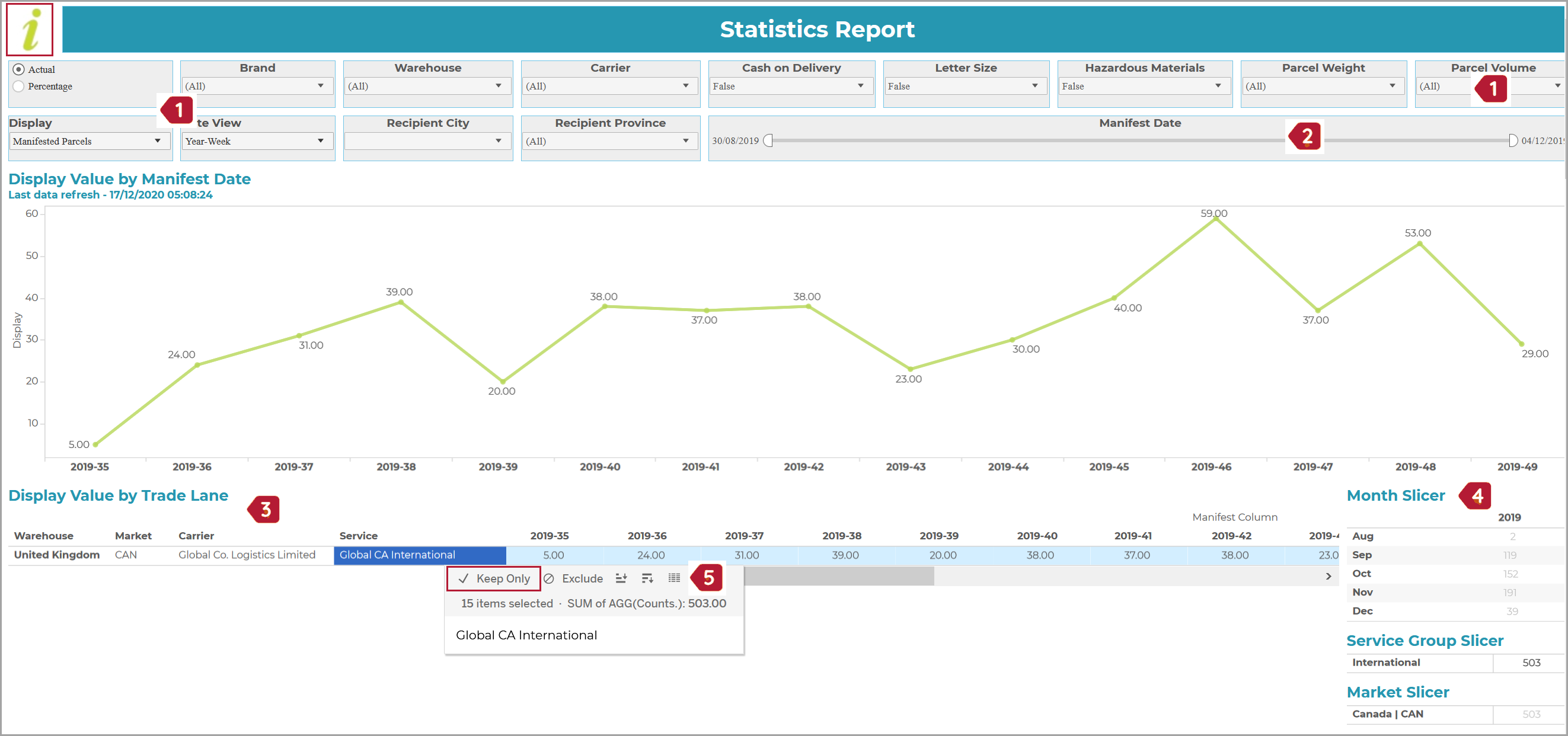Open the Hazardous Materials dropdown
1568x736 pixels.
[x=1144, y=86]
